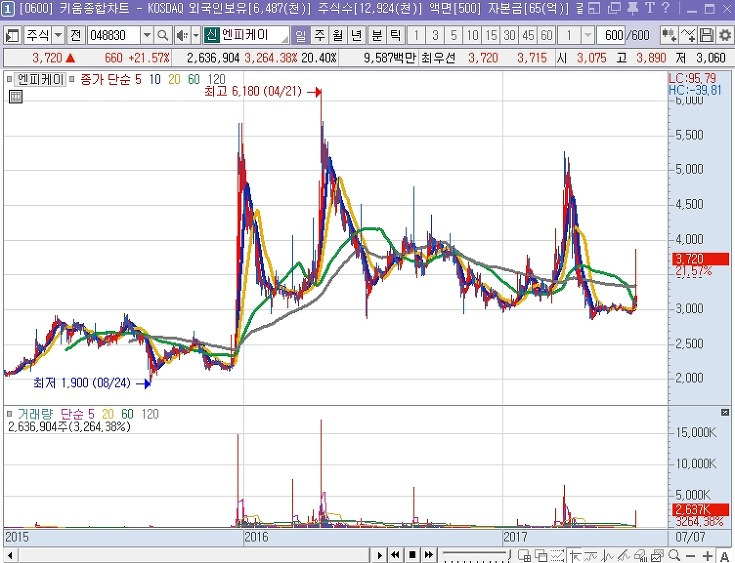
Task: Open the data table grid icon
Action: (16, 97)
